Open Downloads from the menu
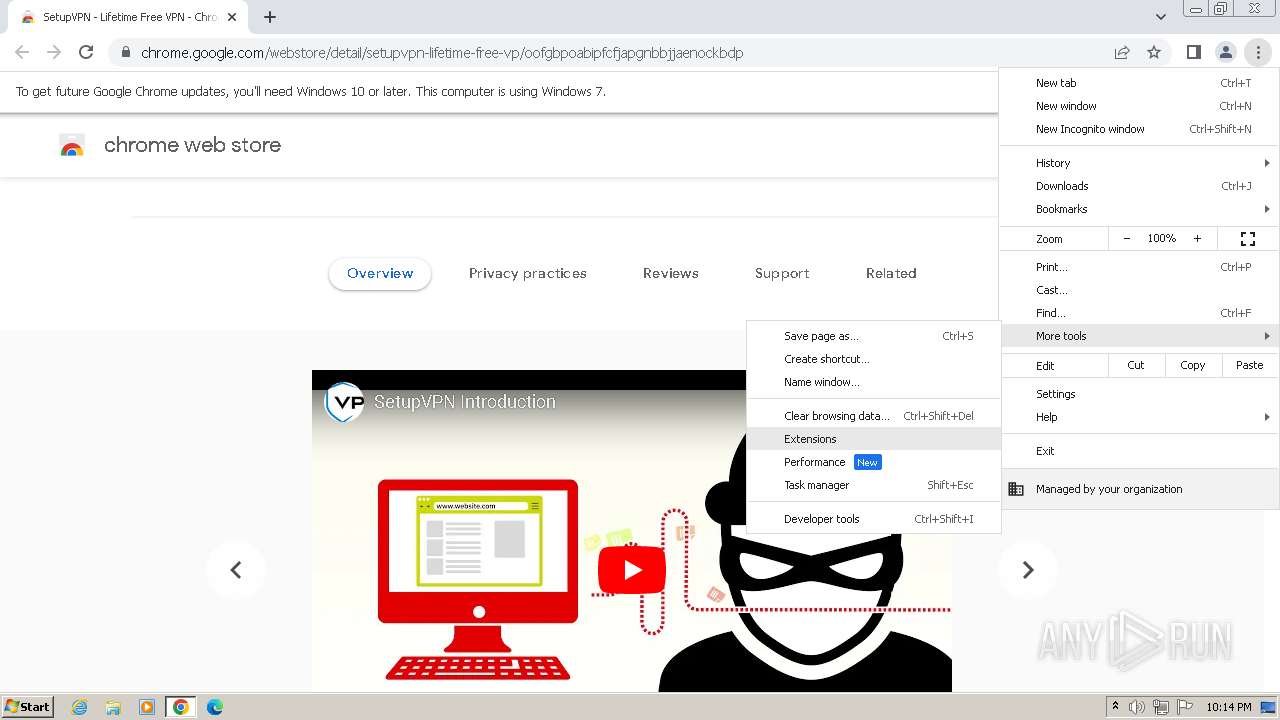The image size is (1280, 720). pyautogui.click(x=1139, y=186)
